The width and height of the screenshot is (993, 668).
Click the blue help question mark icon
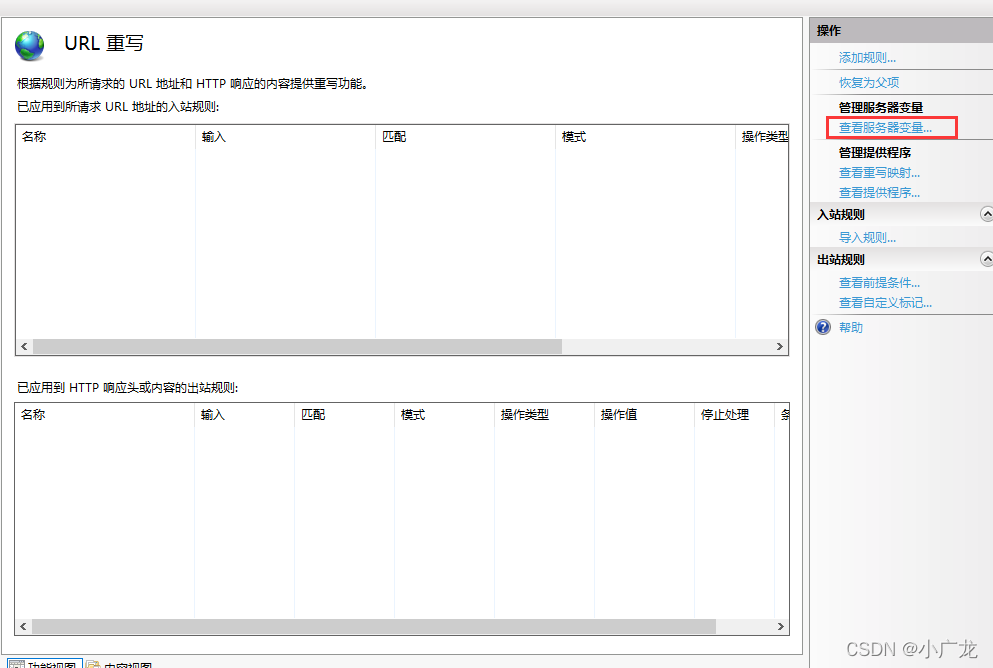pyautogui.click(x=823, y=327)
